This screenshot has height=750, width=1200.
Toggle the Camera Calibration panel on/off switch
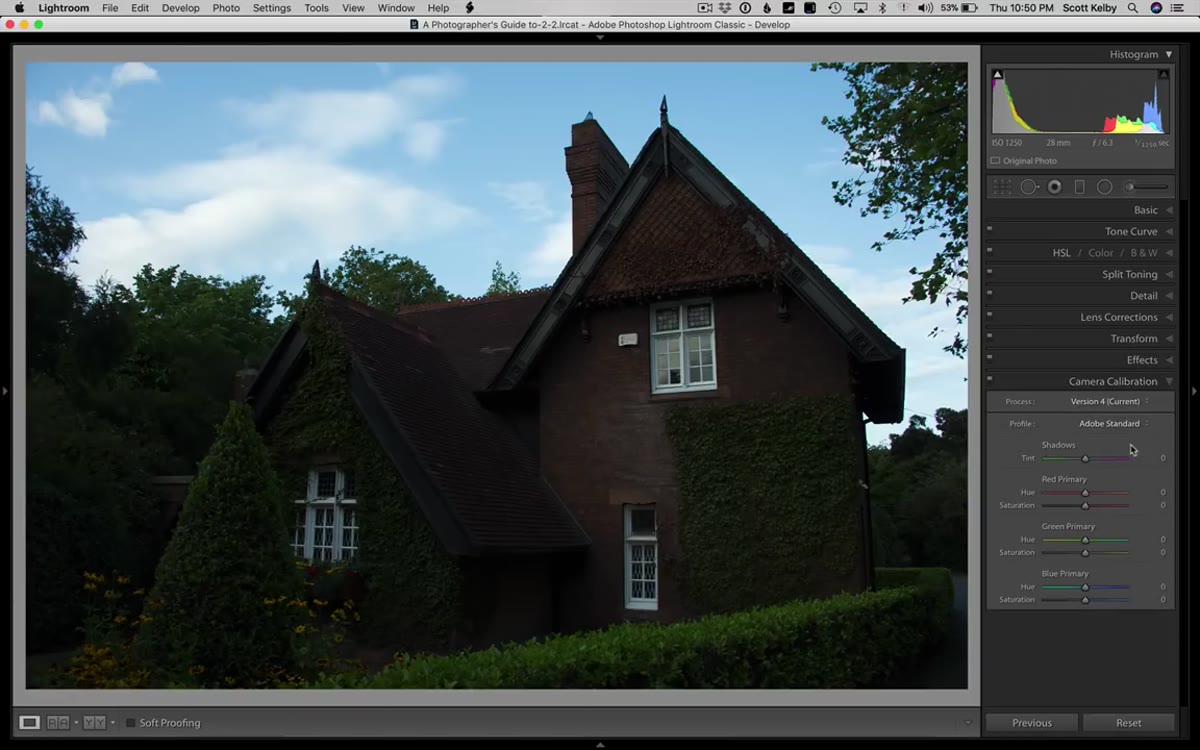pyautogui.click(x=990, y=379)
